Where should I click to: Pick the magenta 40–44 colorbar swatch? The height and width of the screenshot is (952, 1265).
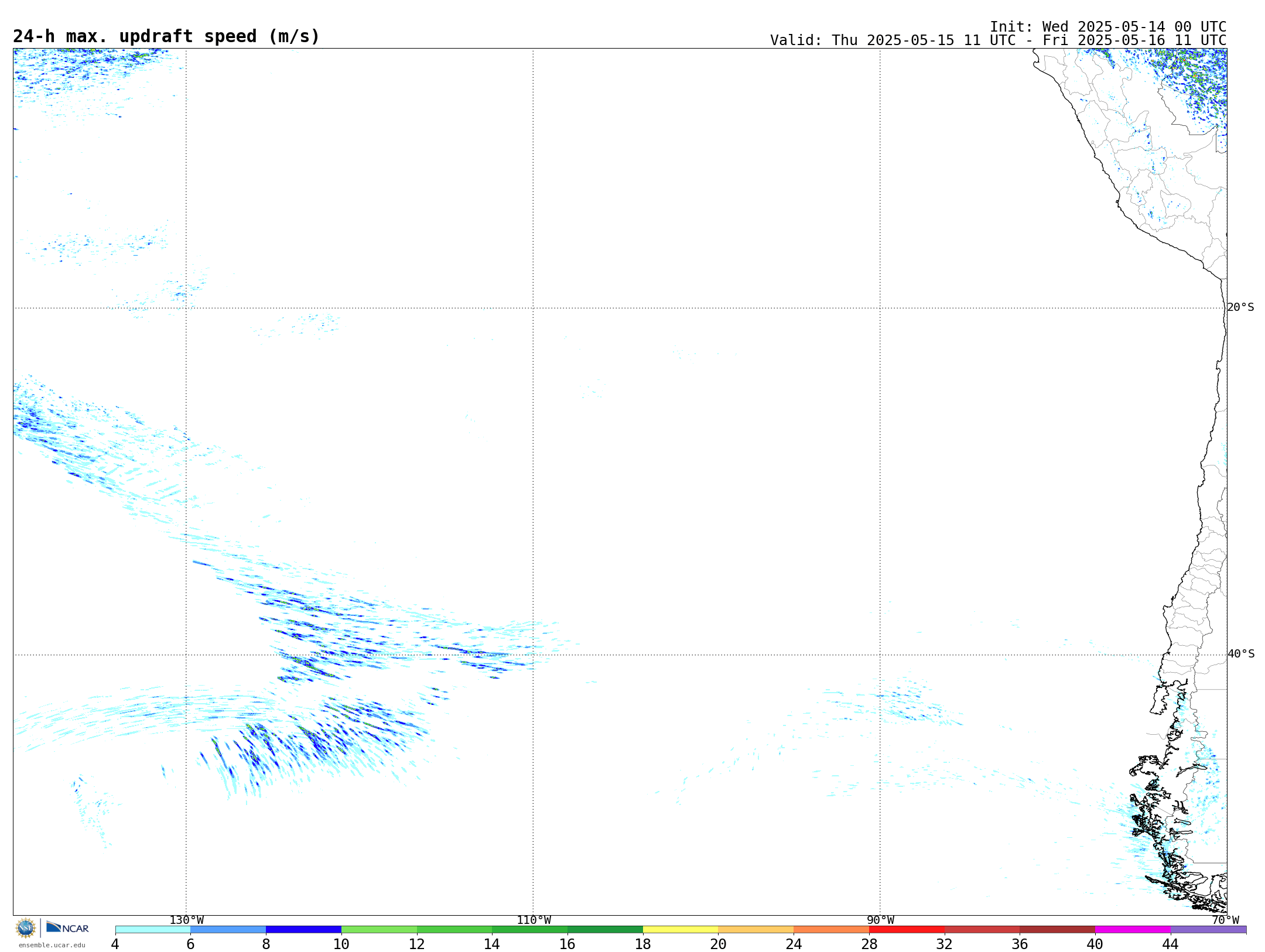[1133, 930]
